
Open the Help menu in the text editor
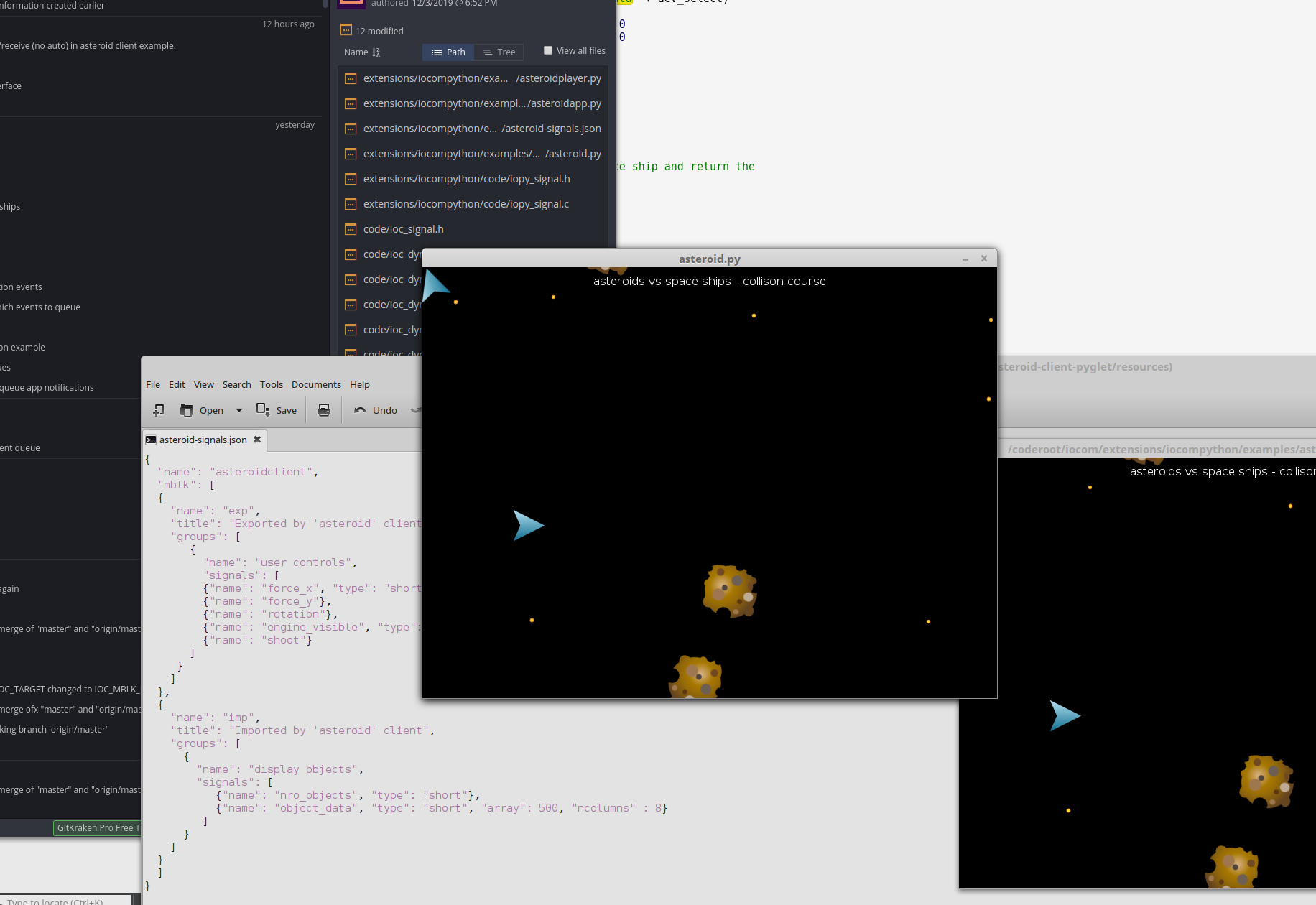(360, 384)
